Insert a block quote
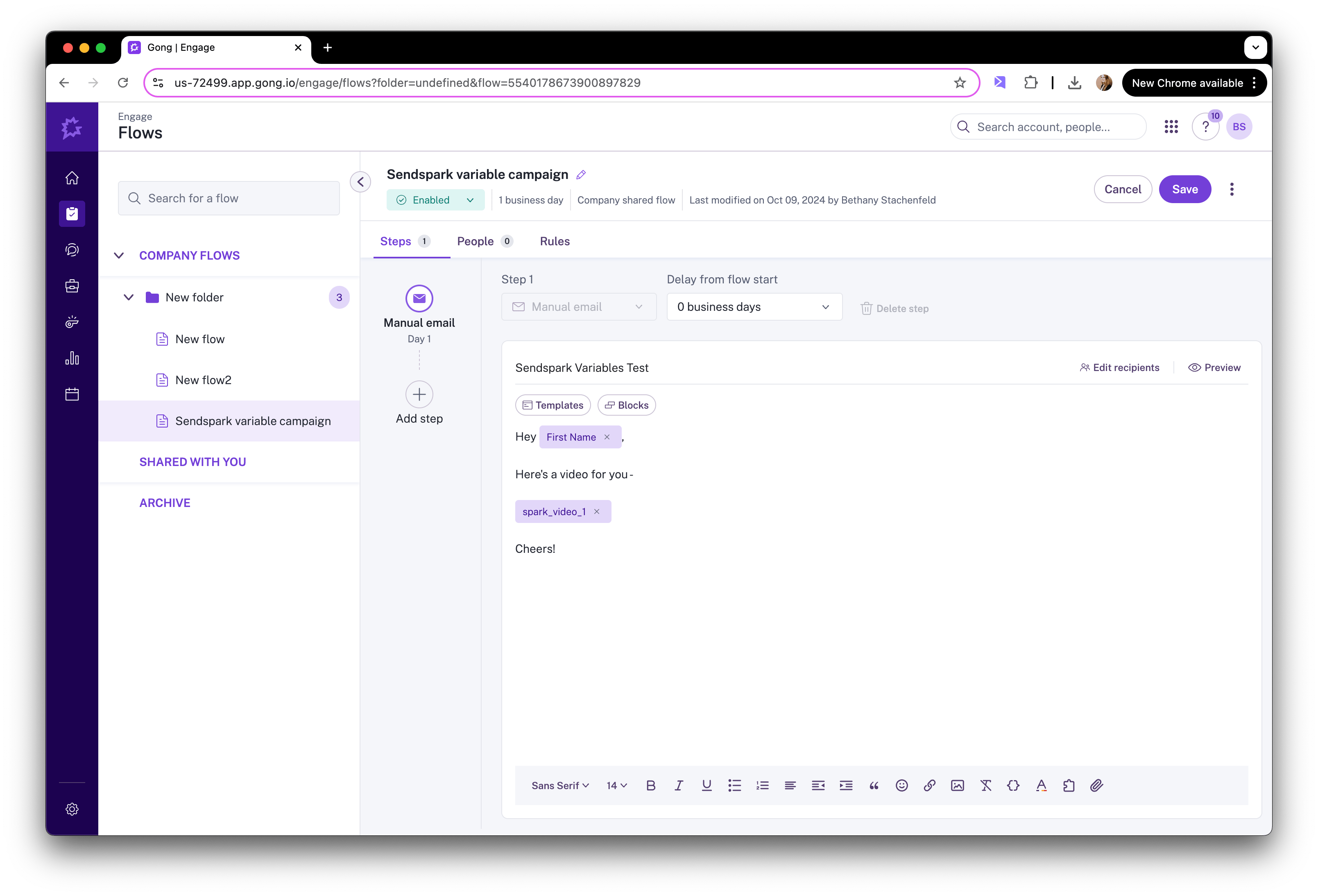The image size is (1318, 896). tap(874, 785)
